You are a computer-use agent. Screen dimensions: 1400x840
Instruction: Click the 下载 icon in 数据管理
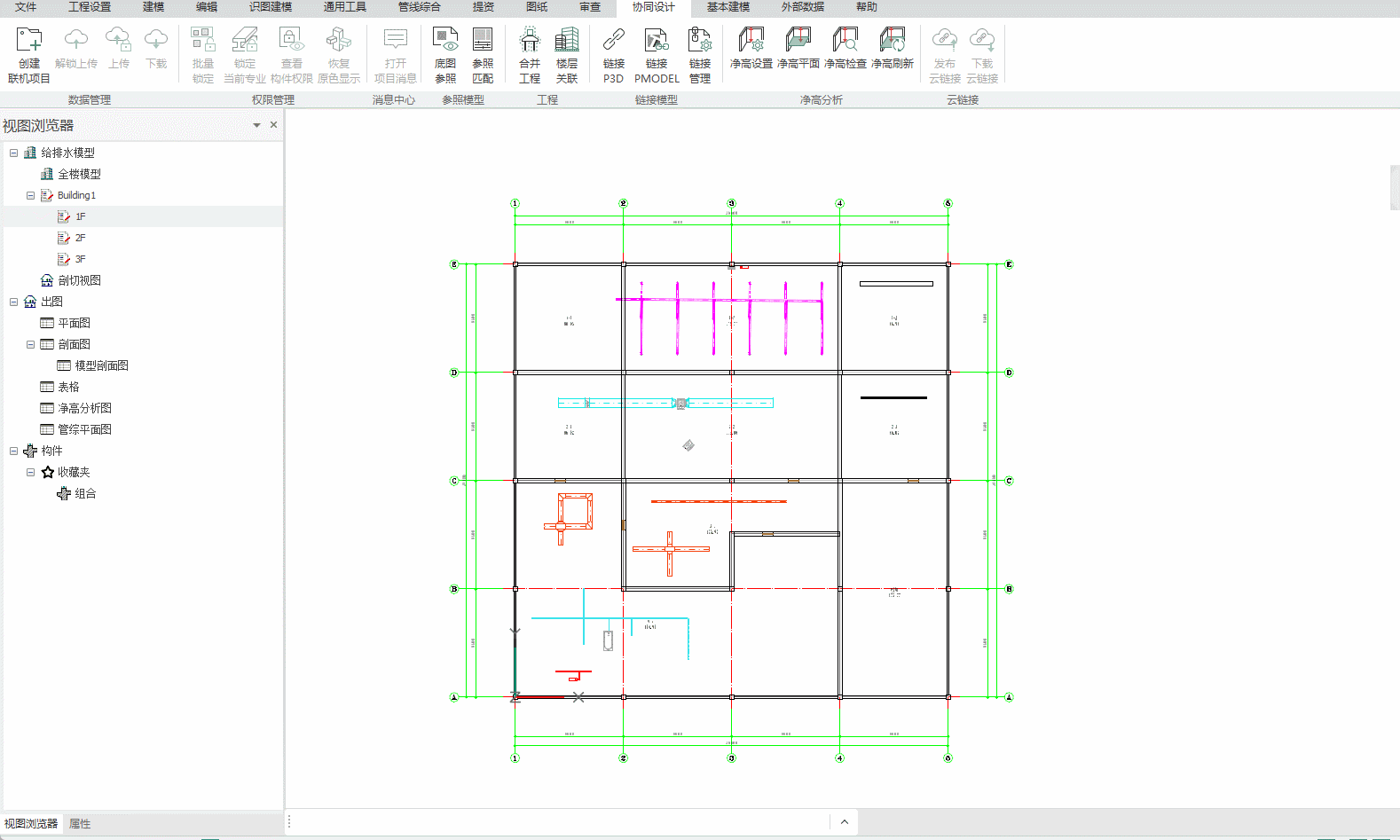click(x=156, y=40)
